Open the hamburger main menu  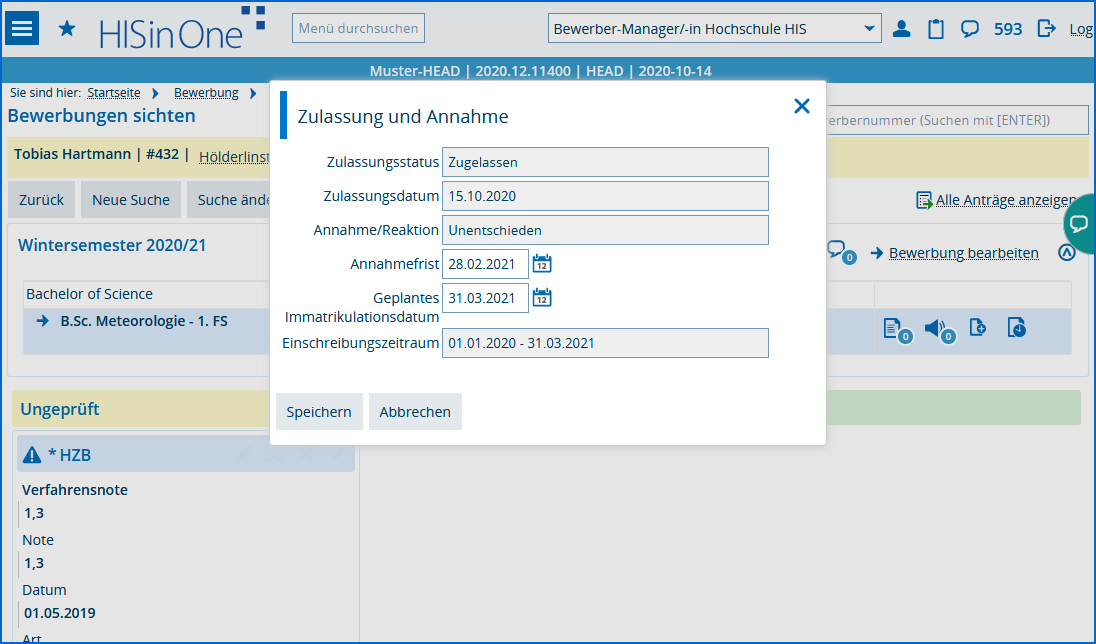(22, 28)
